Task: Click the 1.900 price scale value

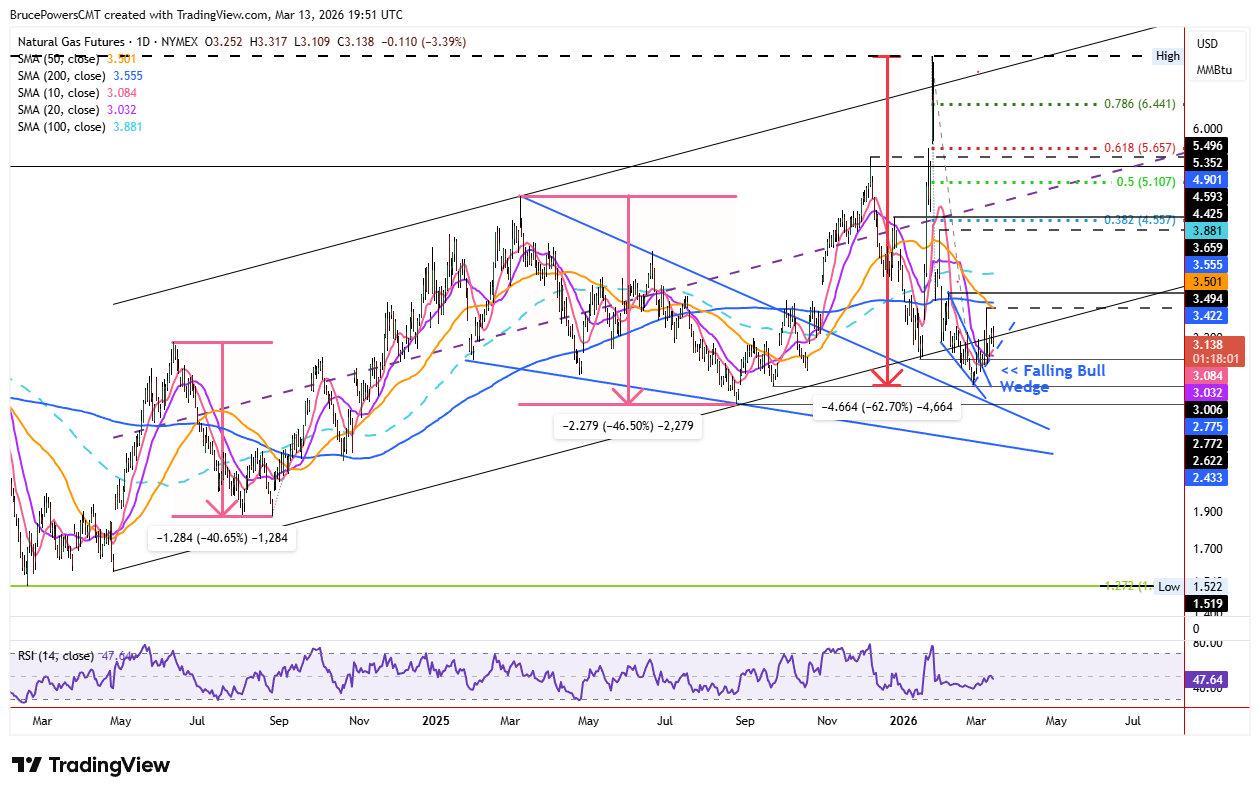Action: pyautogui.click(x=1208, y=512)
